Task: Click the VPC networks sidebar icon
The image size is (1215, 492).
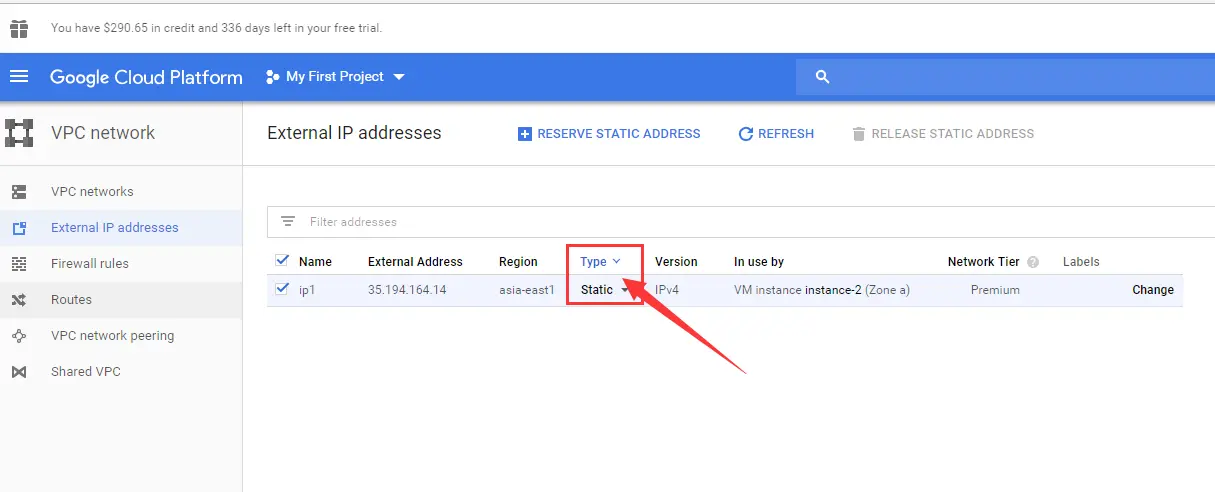Action: point(19,192)
